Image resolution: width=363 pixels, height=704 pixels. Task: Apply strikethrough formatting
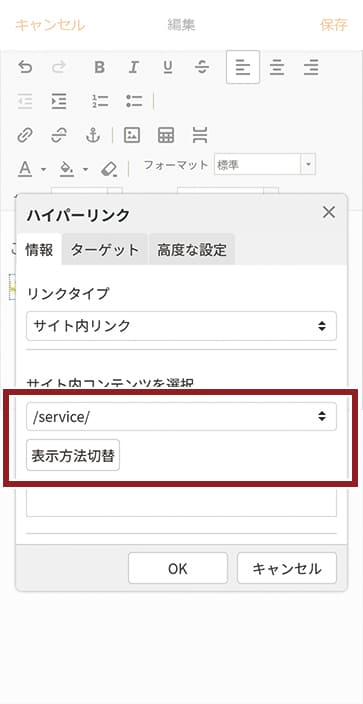tap(202, 67)
